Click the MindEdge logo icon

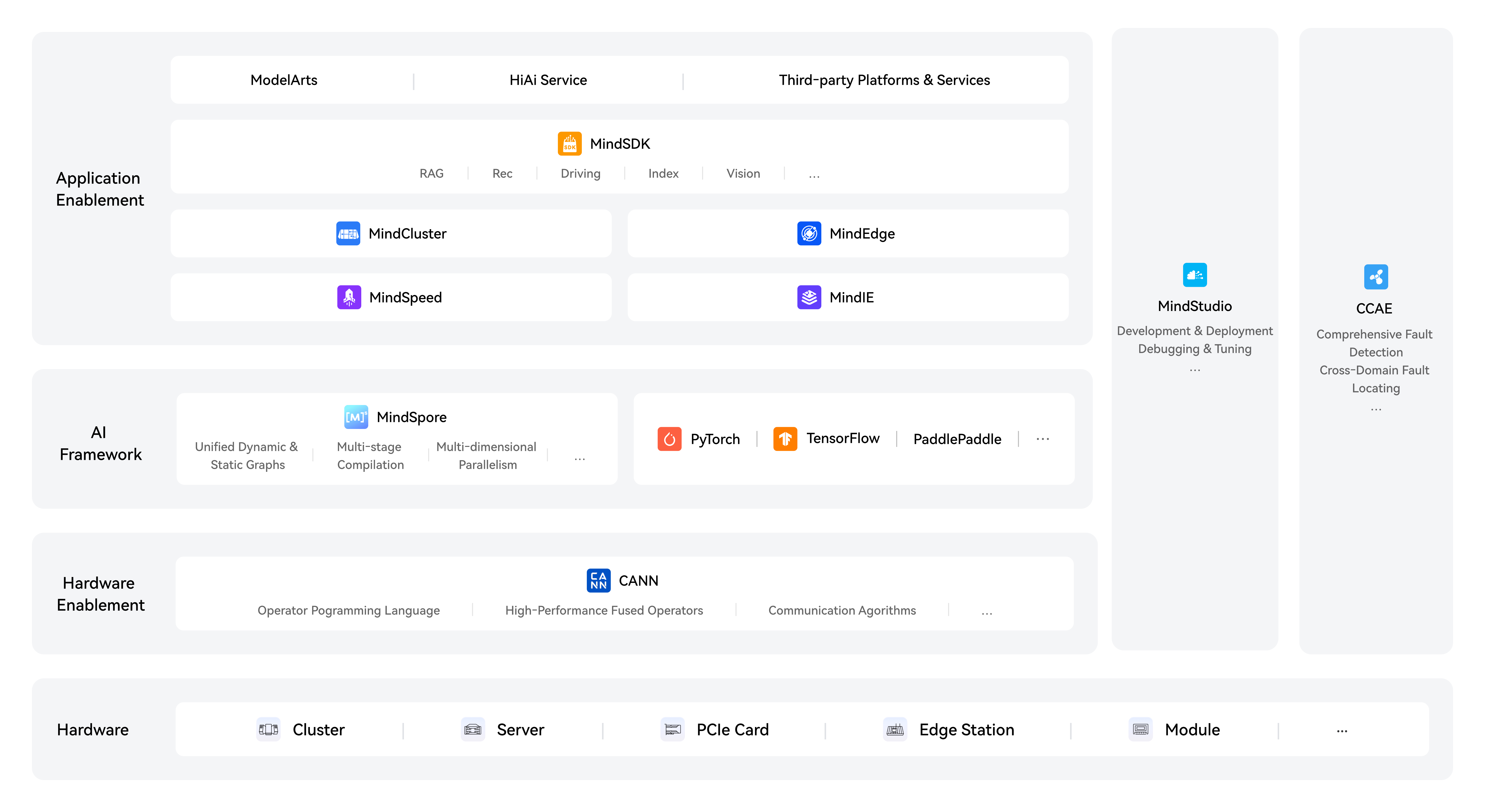click(x=809, y=233)
